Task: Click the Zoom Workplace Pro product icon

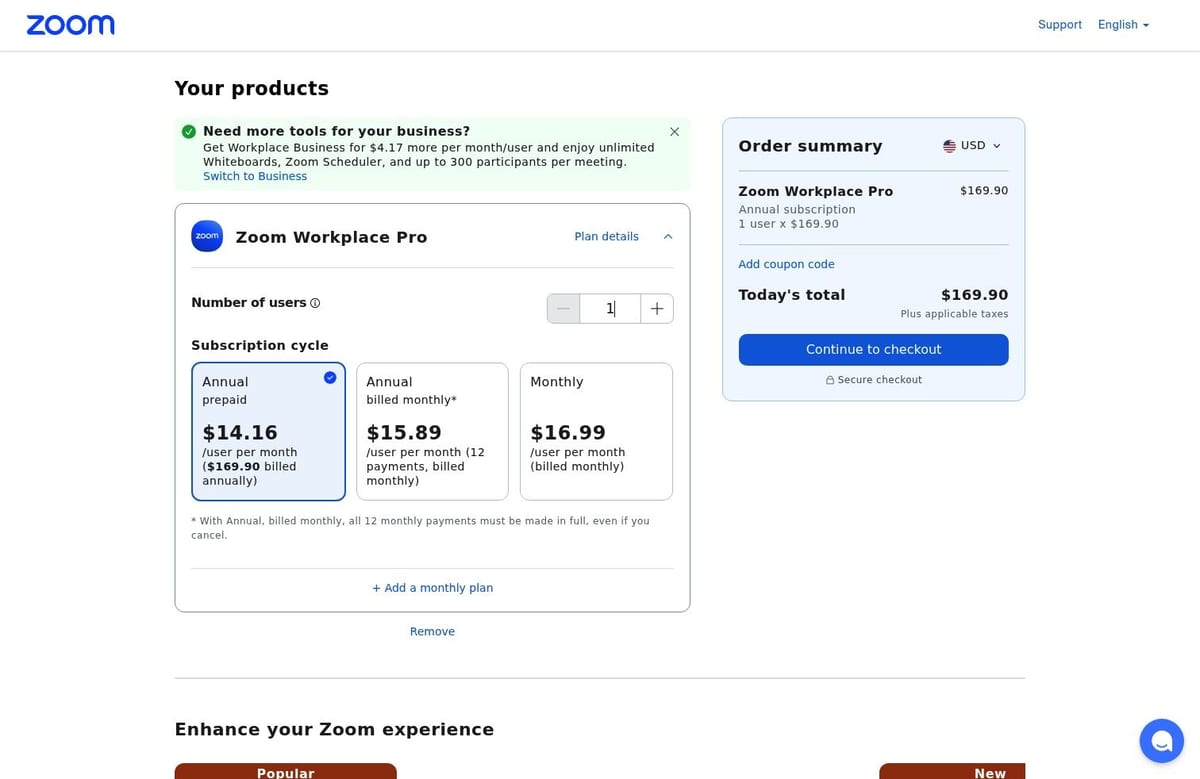Action: 207,236
